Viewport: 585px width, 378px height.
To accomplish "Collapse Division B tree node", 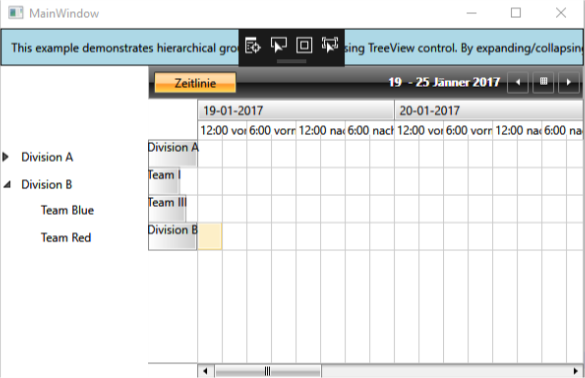I will [x=7, y=184].
